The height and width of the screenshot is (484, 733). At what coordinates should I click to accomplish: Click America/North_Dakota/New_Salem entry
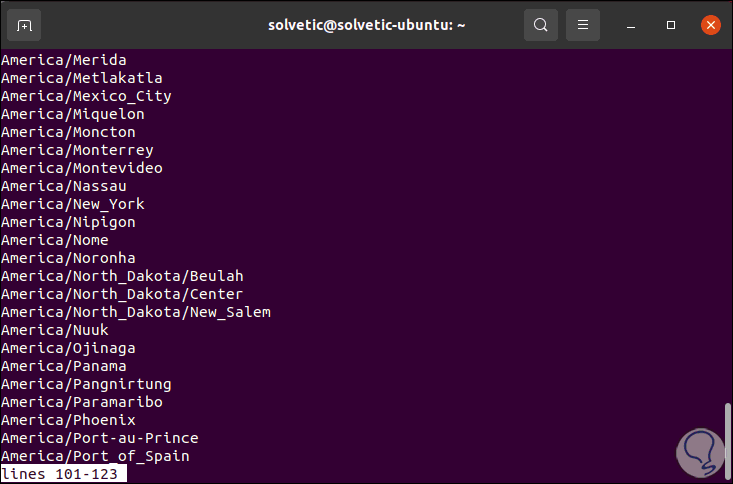coord(135,312)
